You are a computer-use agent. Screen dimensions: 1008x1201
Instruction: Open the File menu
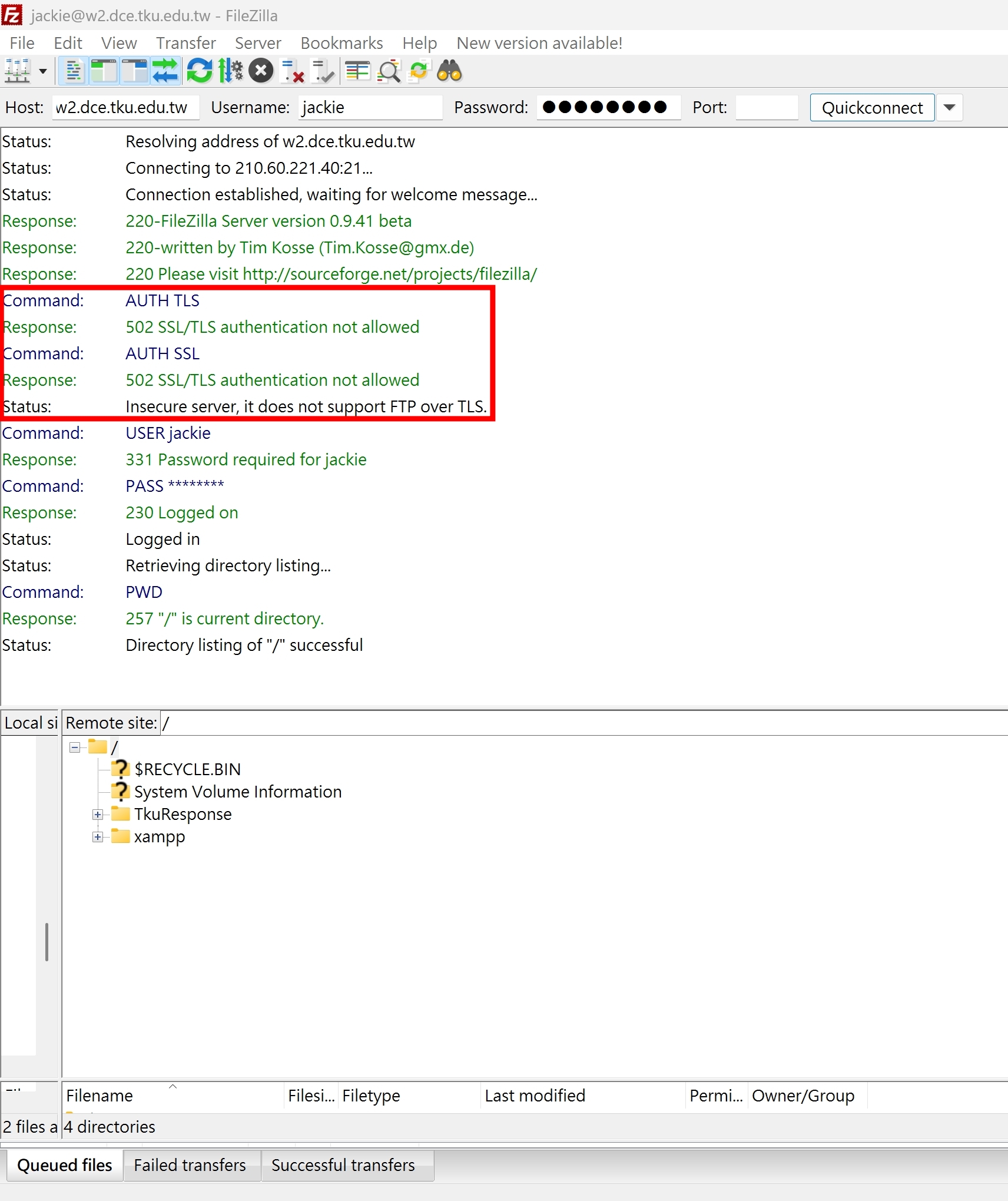click(x=22, y=43)
